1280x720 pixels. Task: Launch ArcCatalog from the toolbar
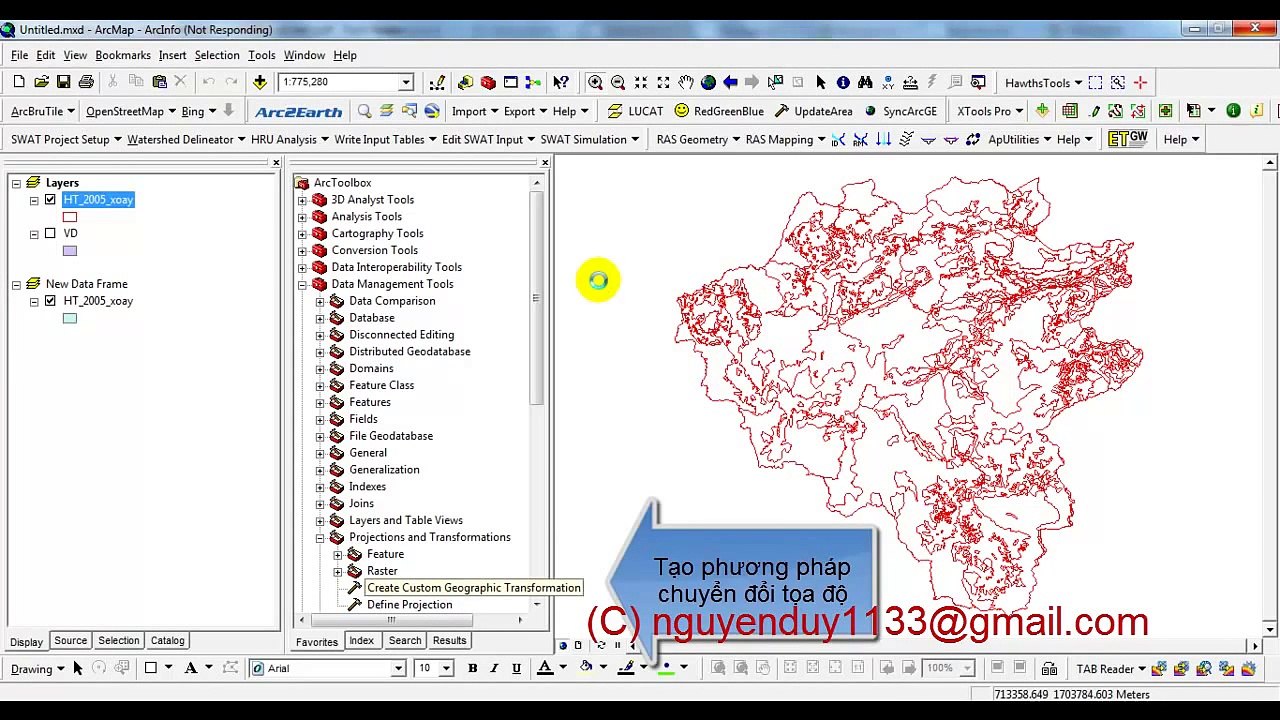pyautogui.click(x=465, y=82)
